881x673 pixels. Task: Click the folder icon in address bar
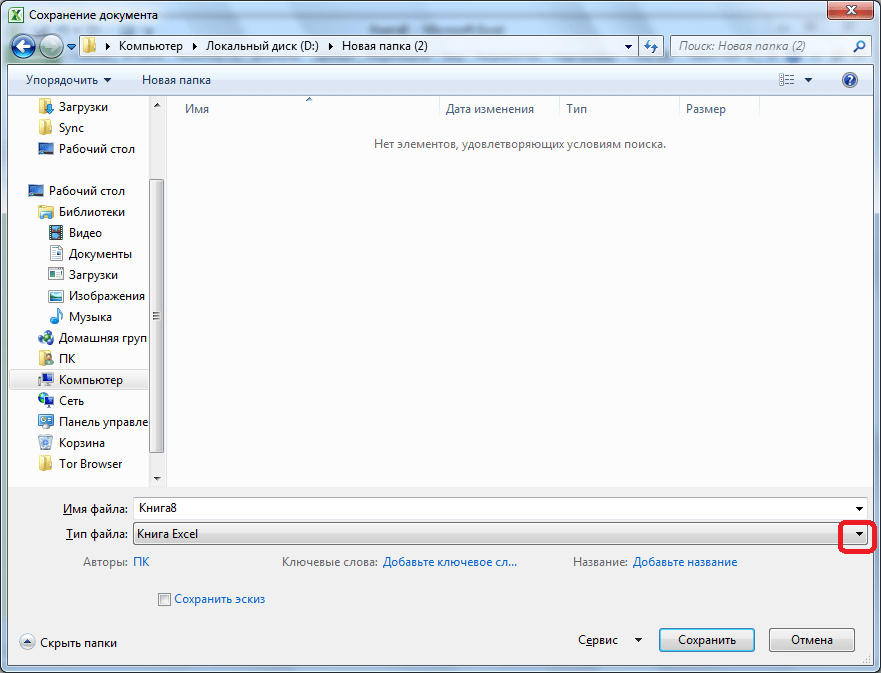89,46
